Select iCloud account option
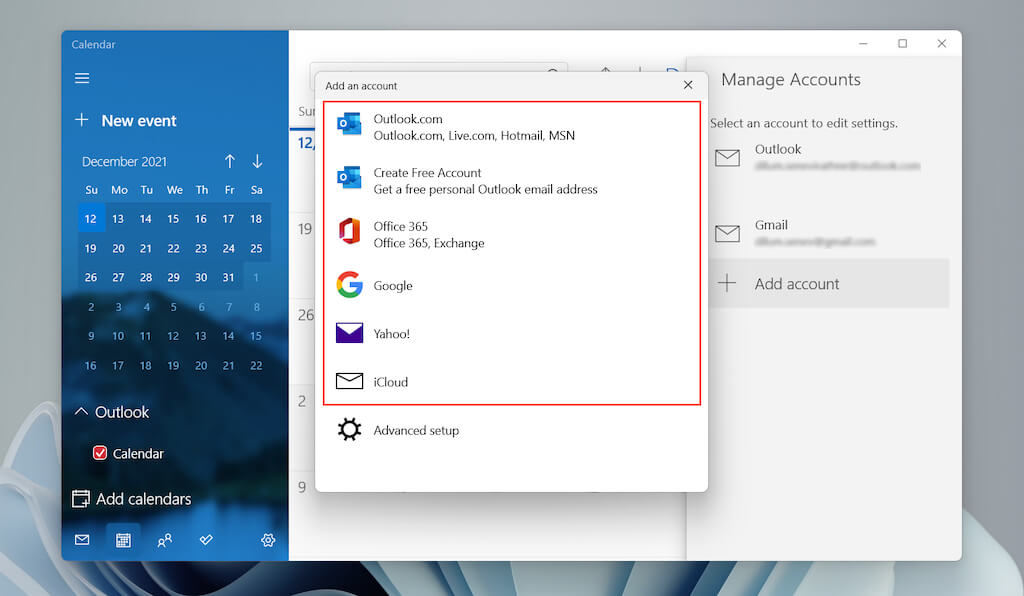 tap(512, 381)
